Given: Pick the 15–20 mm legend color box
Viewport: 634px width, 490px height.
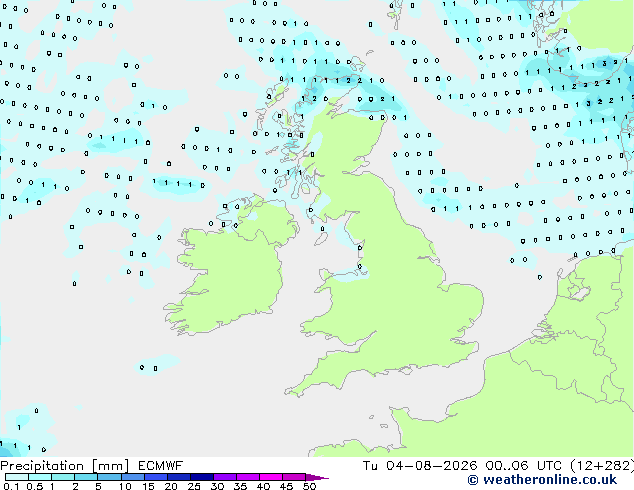Looking at the screenshot, I should coord(155,477).
